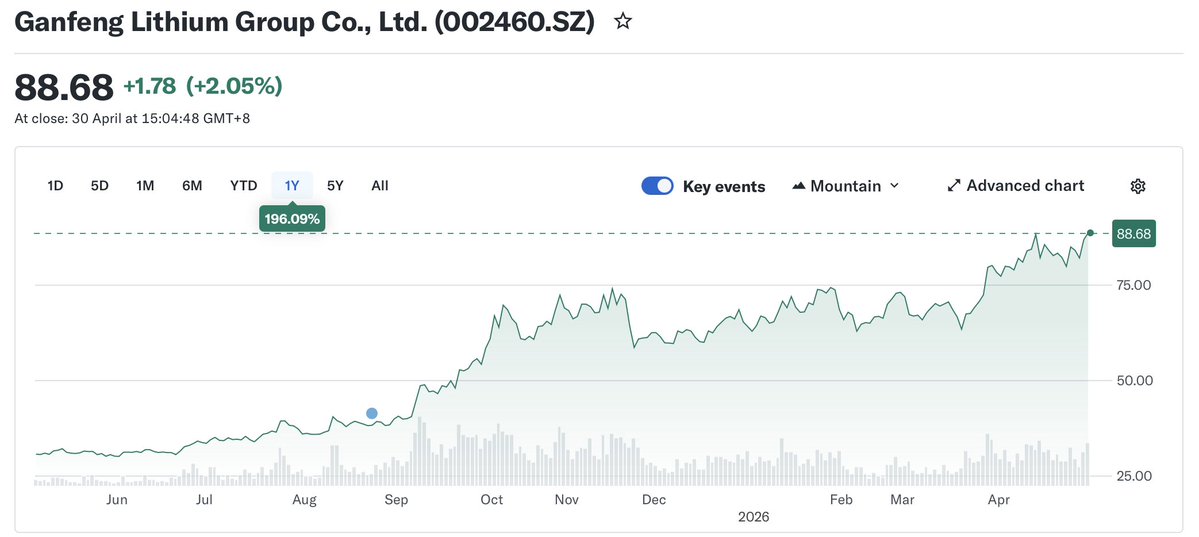The image size is (1199, 537).
Task: Click the Feb x-axis label
Action: click(840, 500)
